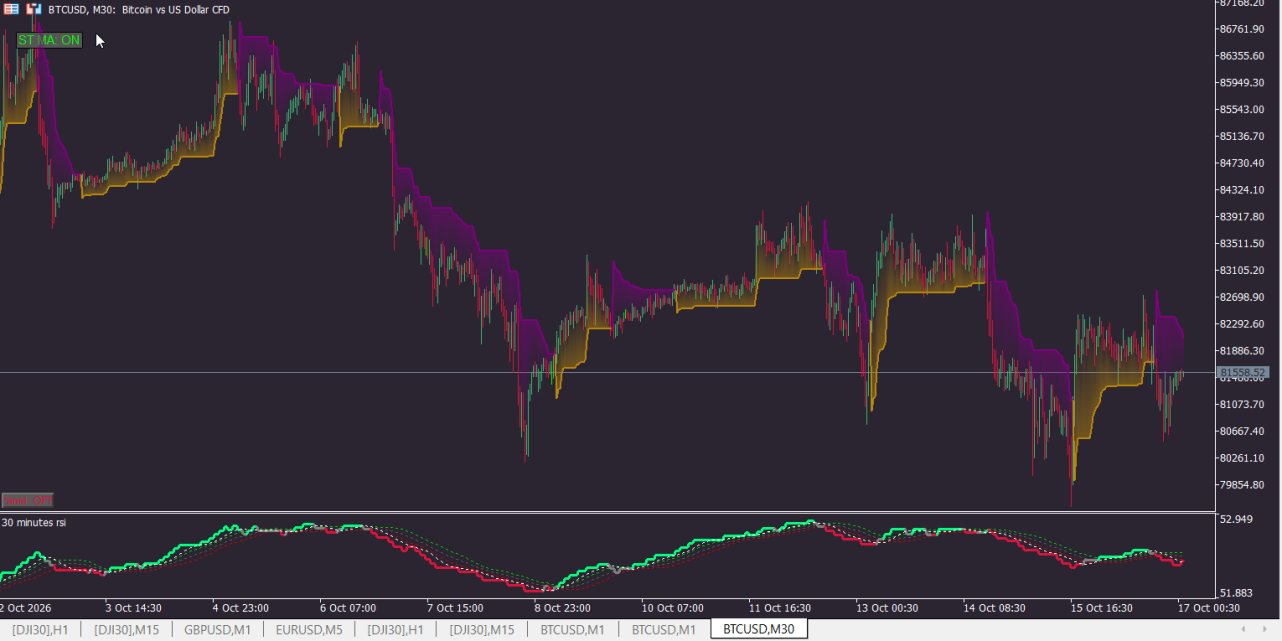
Task: Click the '30 minutes rsi' indicator label
Action: click(x=34, y=522)
